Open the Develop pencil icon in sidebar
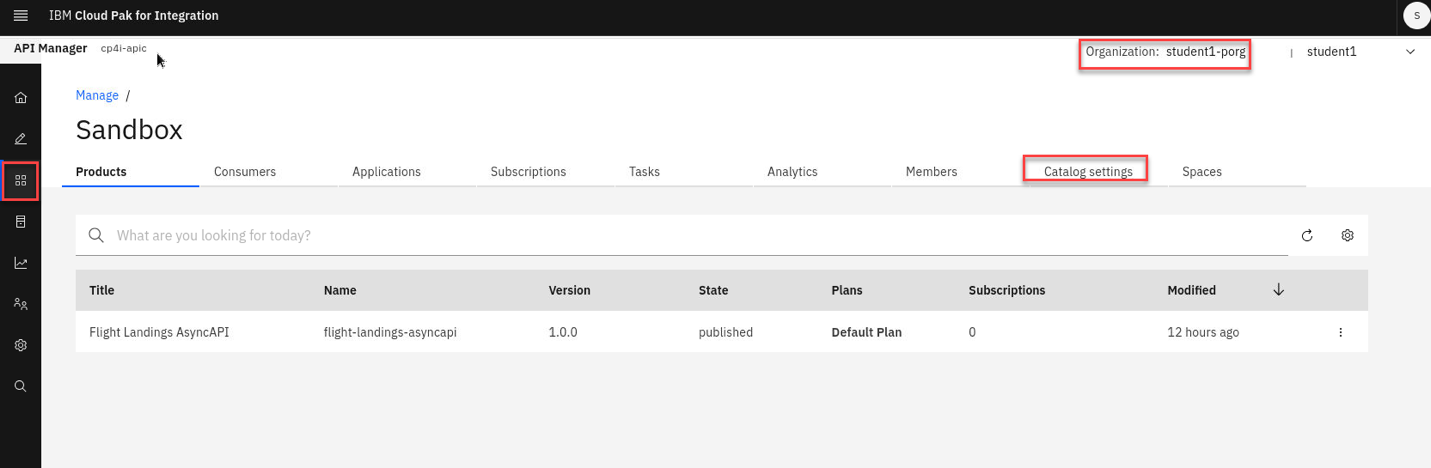 pos(20,139)
